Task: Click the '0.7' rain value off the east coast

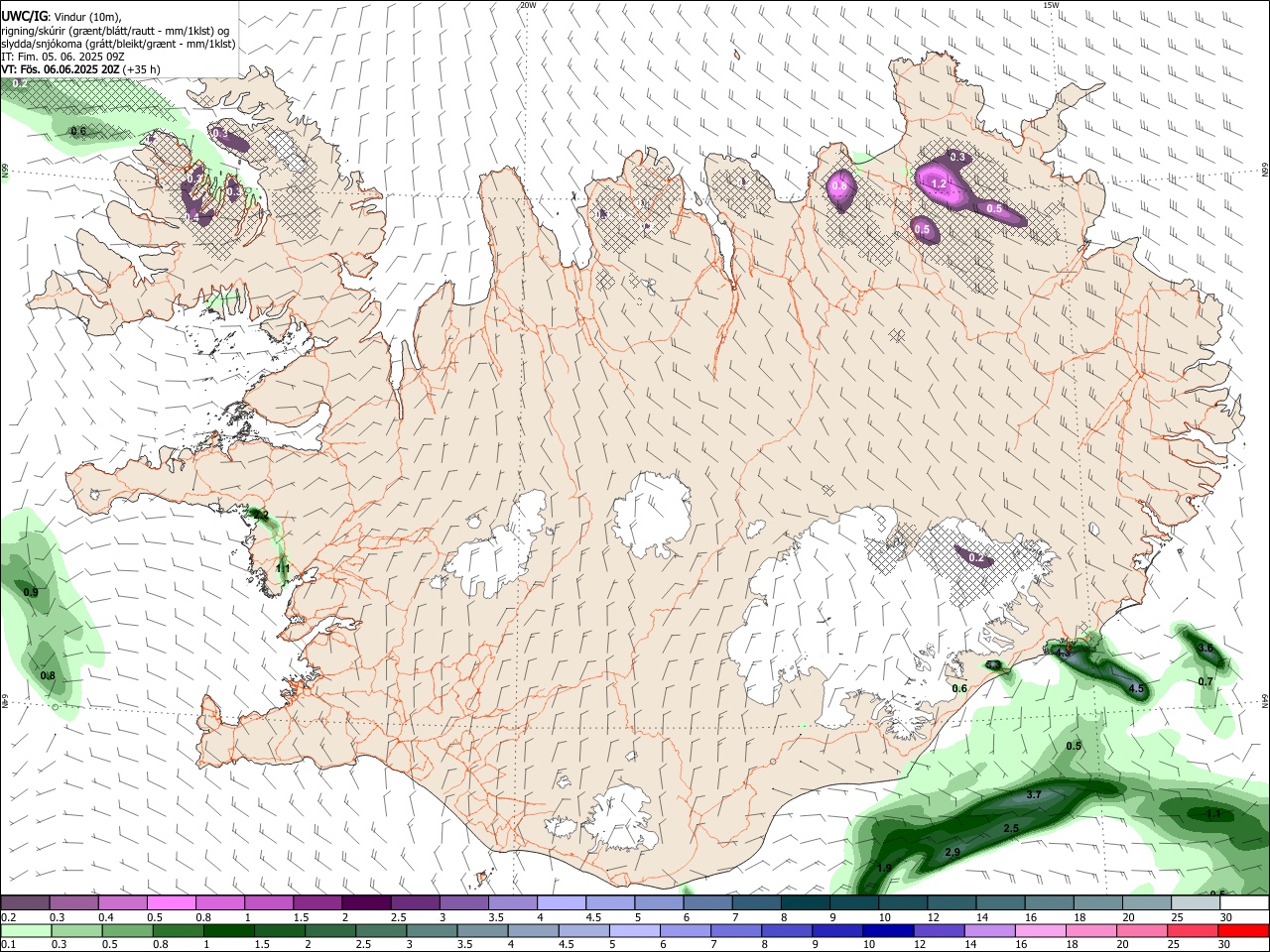Action: click(x=1206, y=681)
